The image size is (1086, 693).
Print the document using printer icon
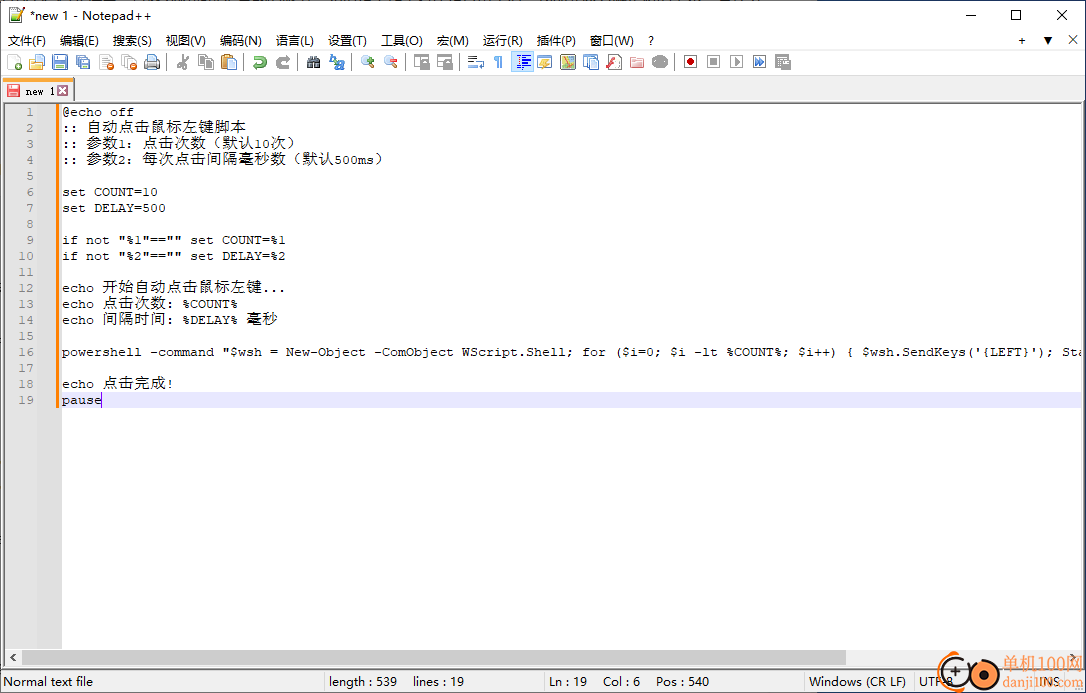(x=152, y=62)
